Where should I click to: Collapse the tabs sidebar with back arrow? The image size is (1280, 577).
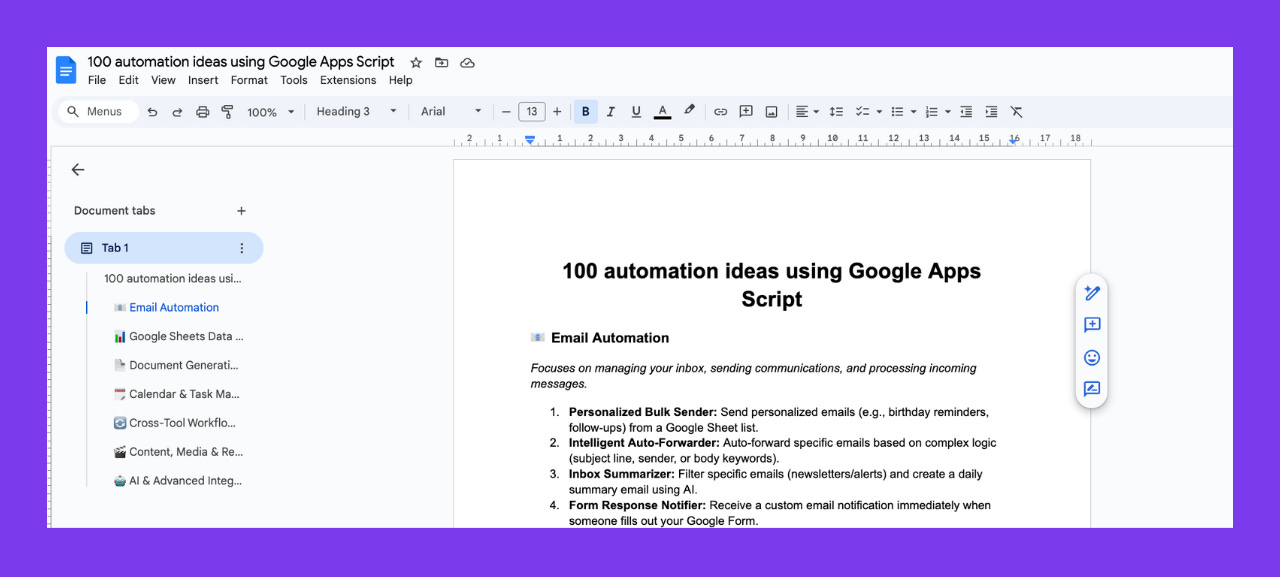click(x=78, y=170)
